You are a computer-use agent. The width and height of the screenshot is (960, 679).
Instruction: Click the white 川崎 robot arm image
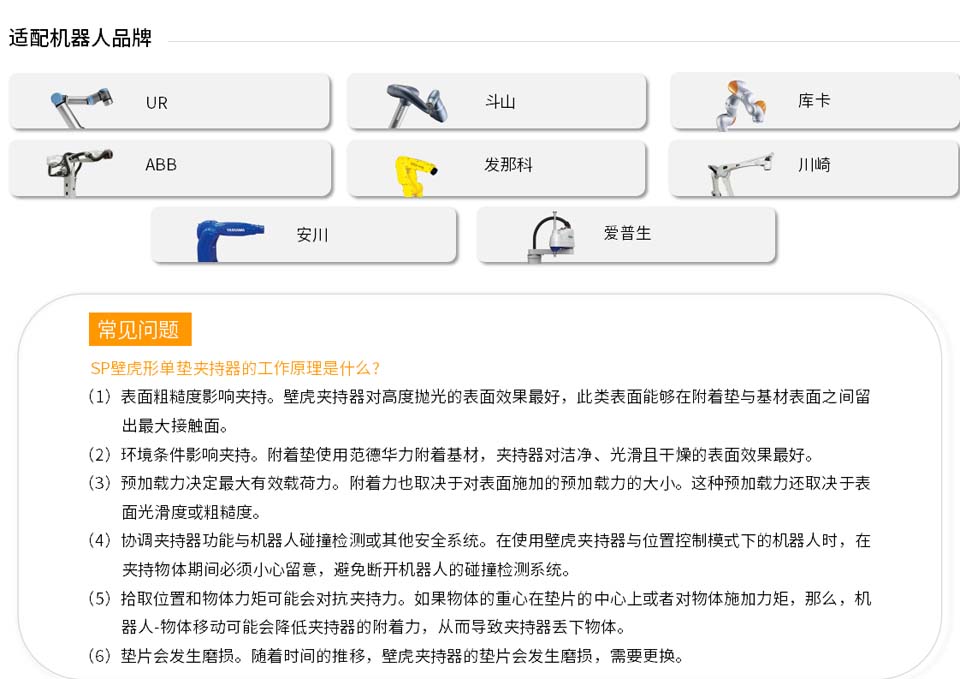pyautogui.click(x=741, y=174)
